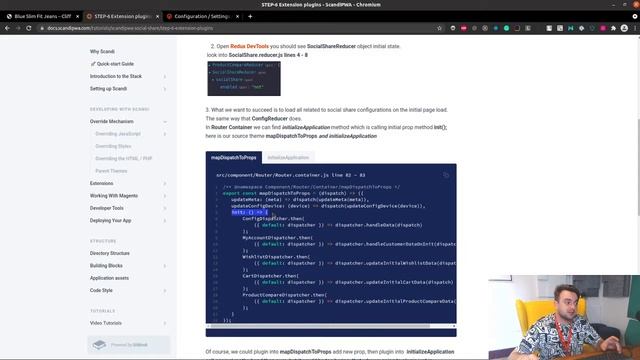Open Working With Magento page
640x360 pixels.
(113, 196)
